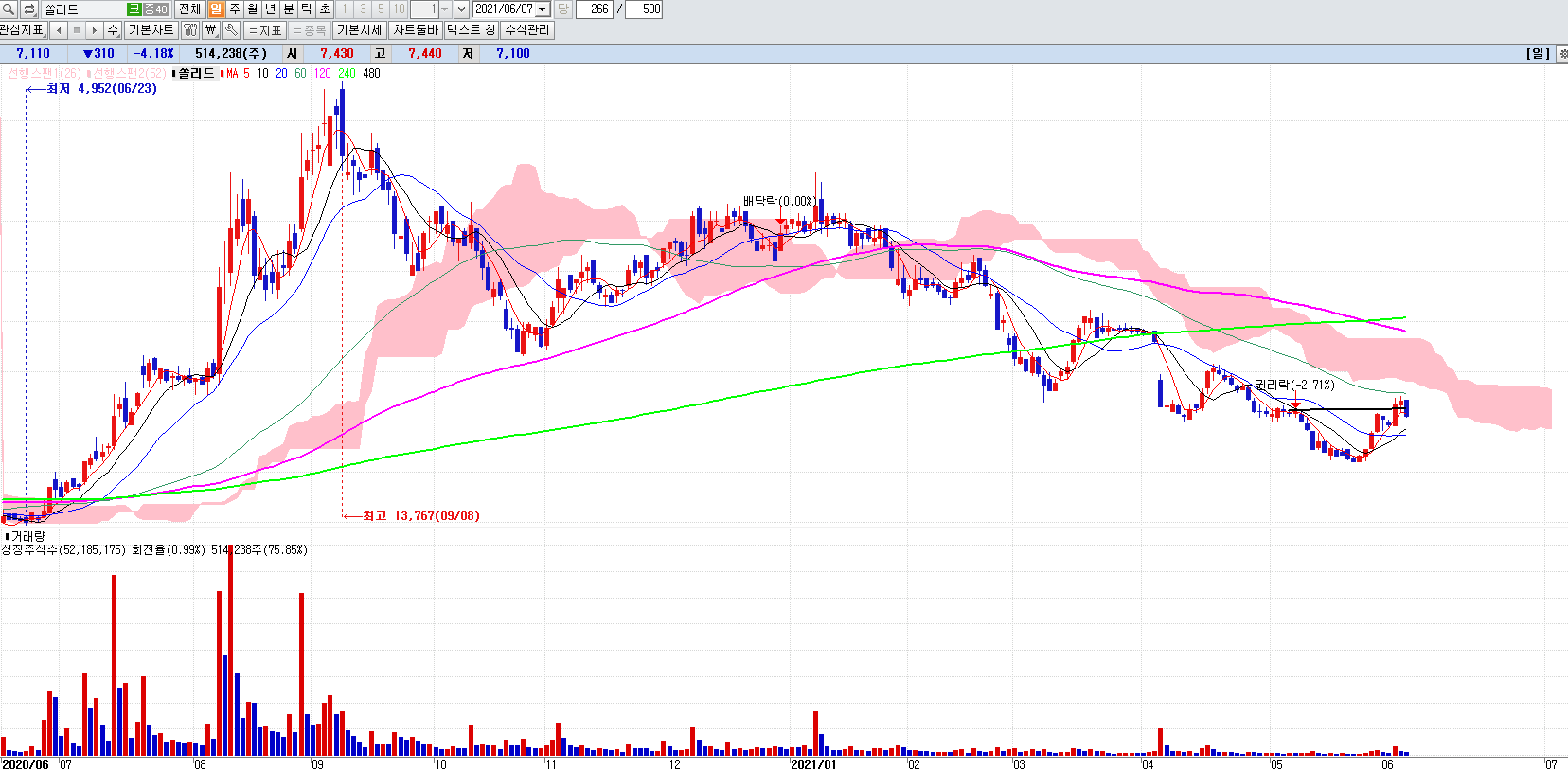Select the 1 interval preset

tap(345, 9)
